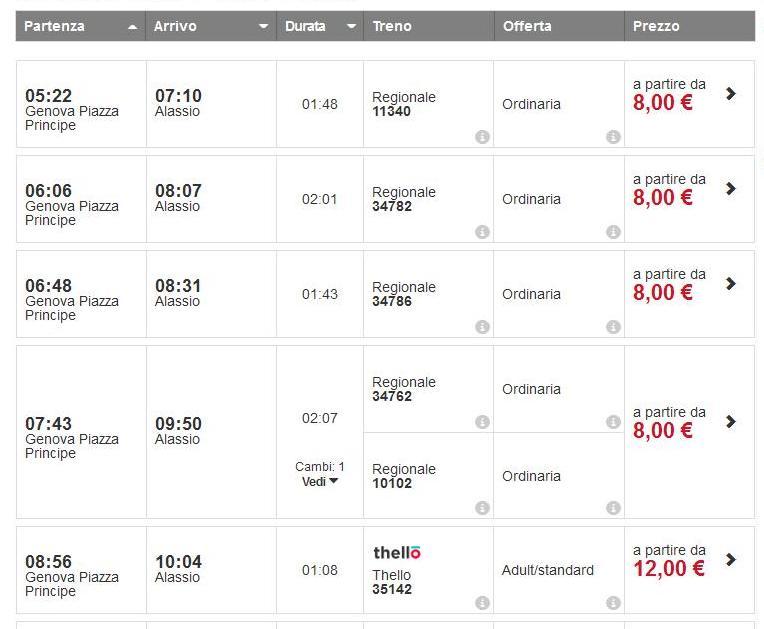Click the Treno column header
Viewport: 764px width, 629px height.
pyautogui.click(x=392, y=26)
